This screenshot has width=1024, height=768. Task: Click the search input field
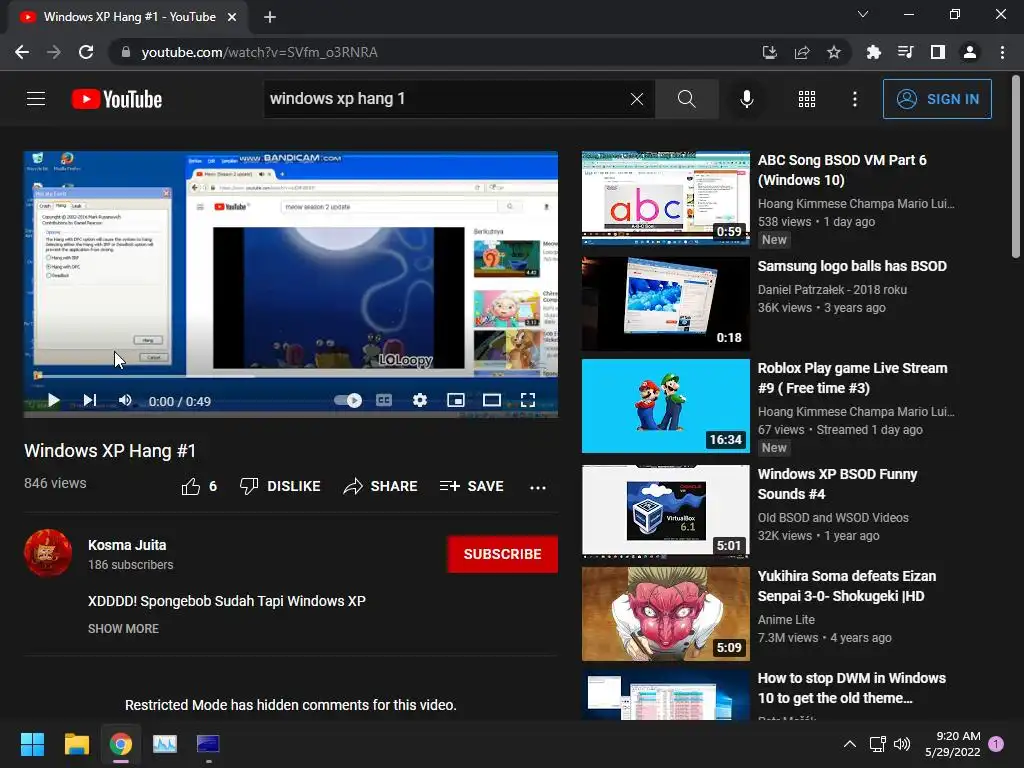click(x=446, y=99)
